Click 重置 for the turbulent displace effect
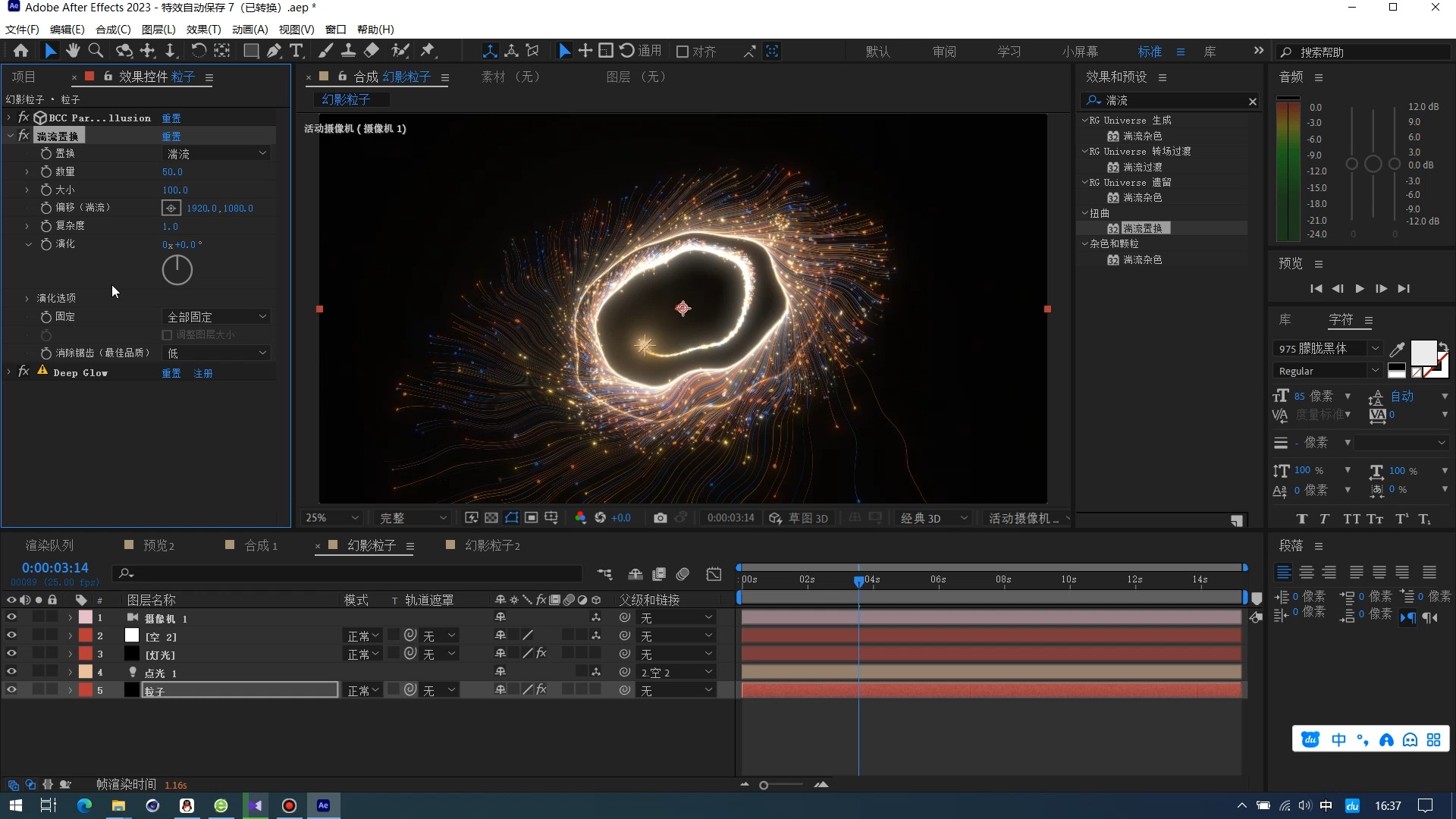 tap(171, 136)
